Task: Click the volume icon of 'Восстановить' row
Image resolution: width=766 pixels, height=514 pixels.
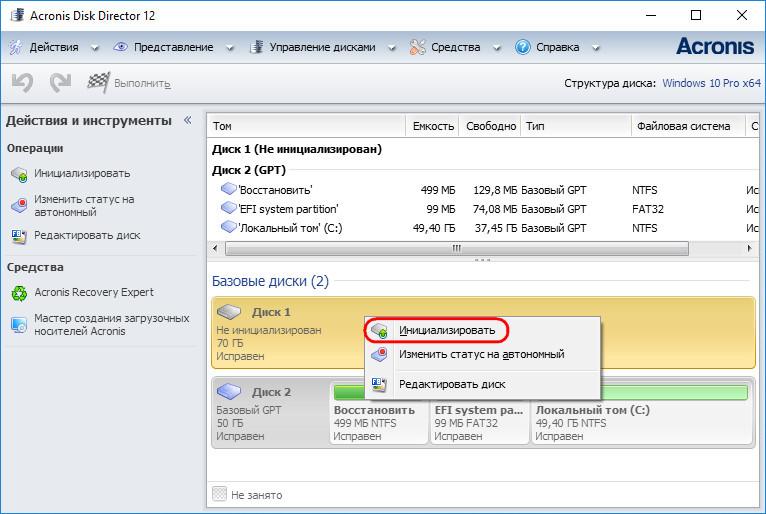Action: coord(229,189)
